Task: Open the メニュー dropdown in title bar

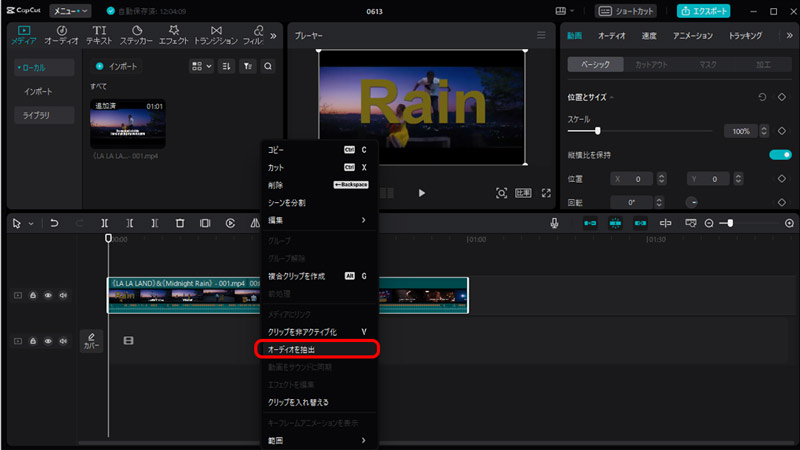Action: click(70, 11)
